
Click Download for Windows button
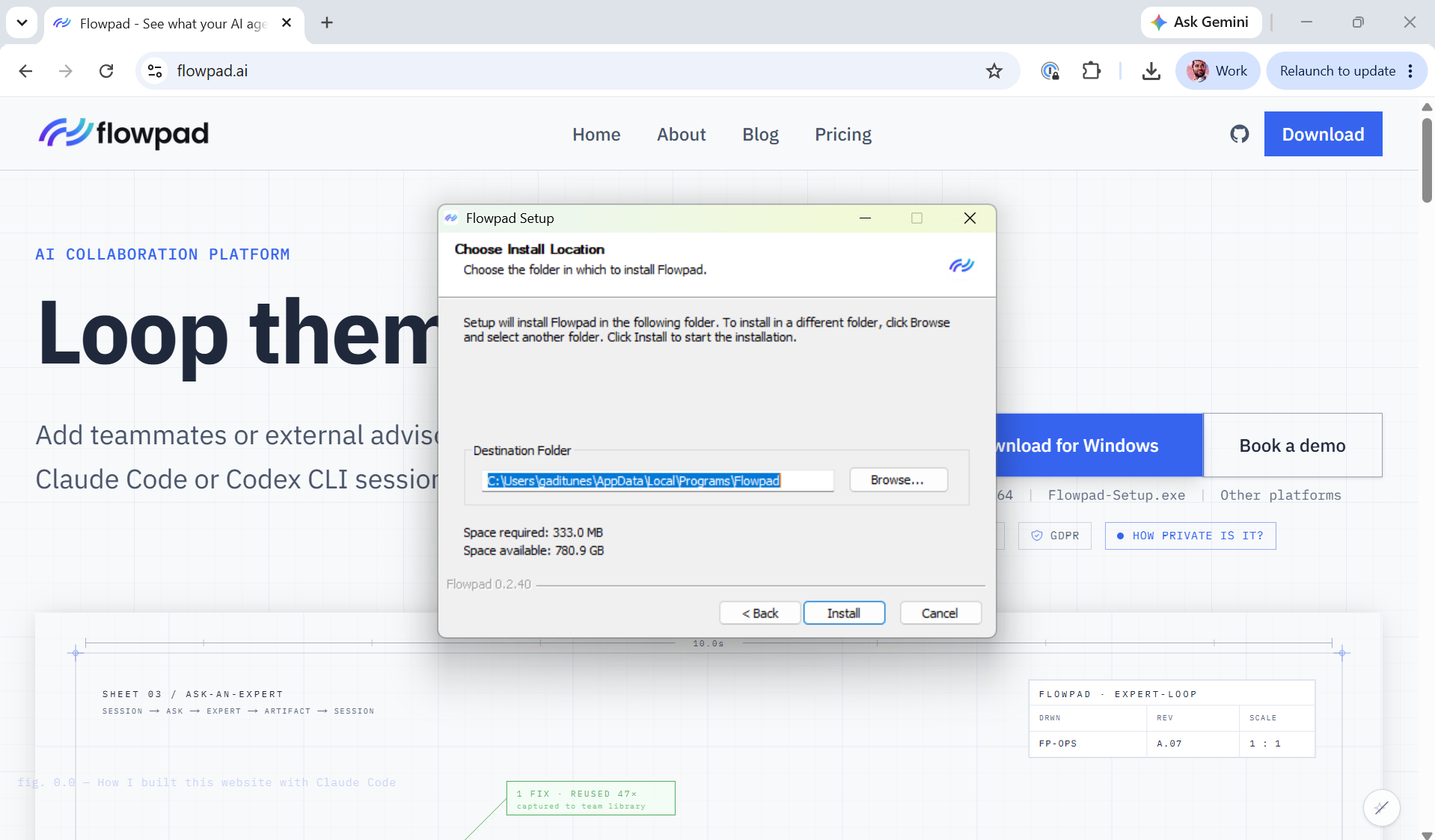coord(1099,445)
